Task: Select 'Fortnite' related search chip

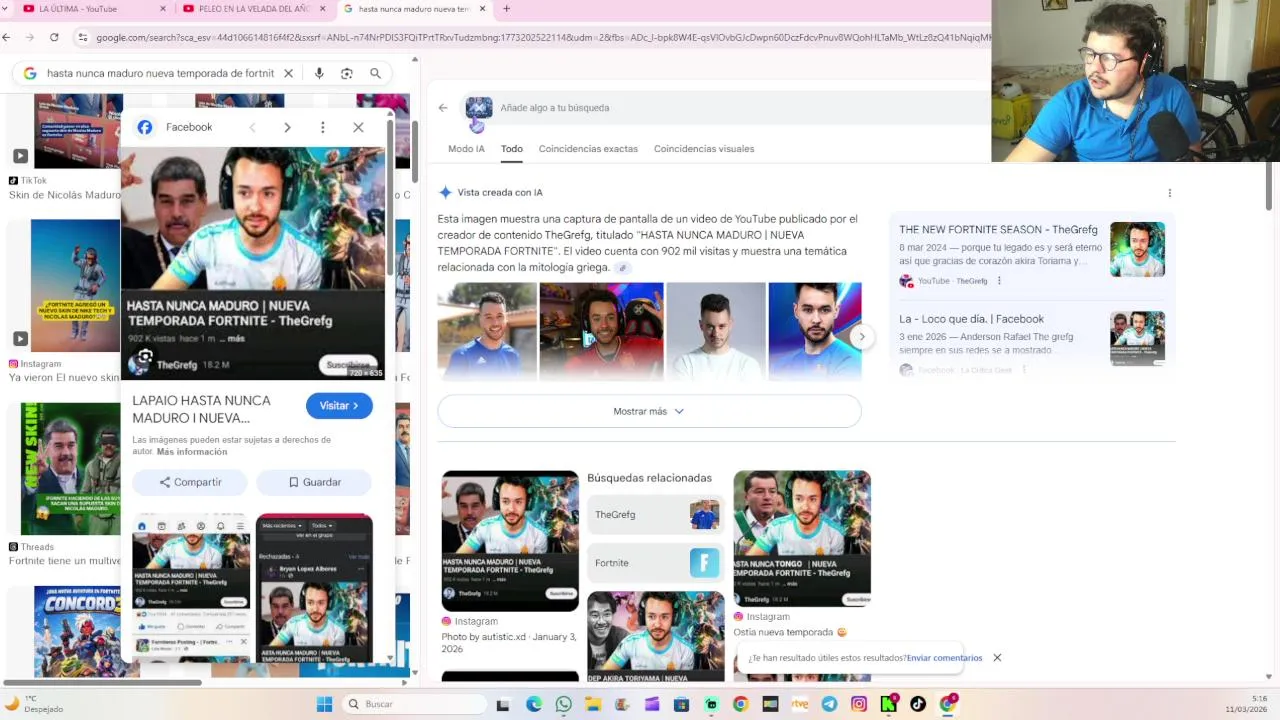Action: (x=654, y=563)
